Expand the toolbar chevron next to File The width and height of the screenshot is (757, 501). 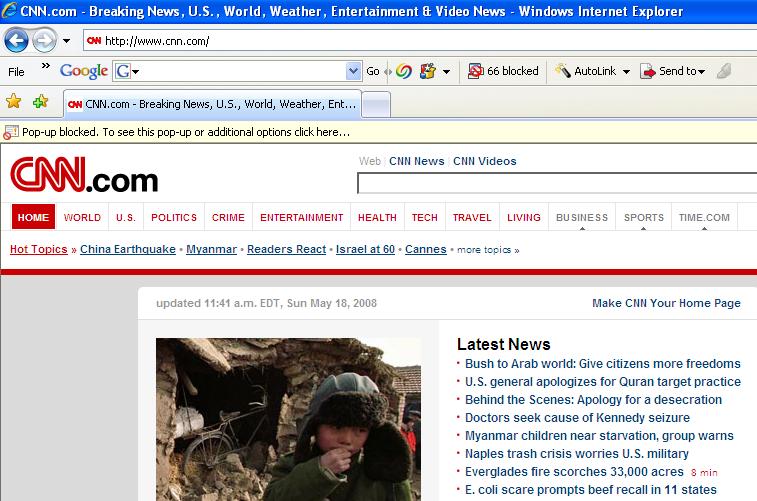(45, 67)
